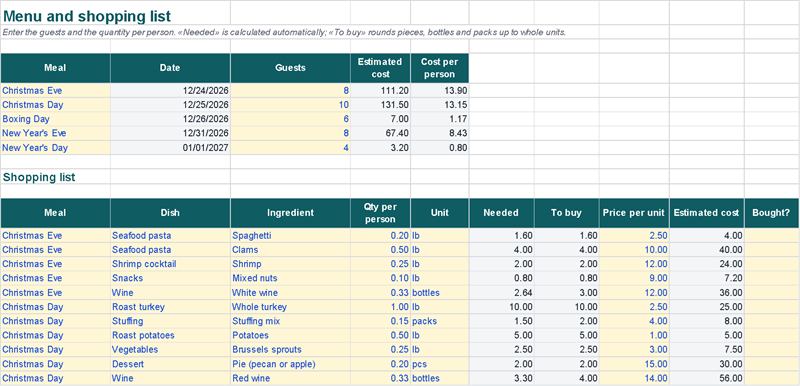Click the Boxing Day meal cell
The image size is (800, 386).
point(55,119)
